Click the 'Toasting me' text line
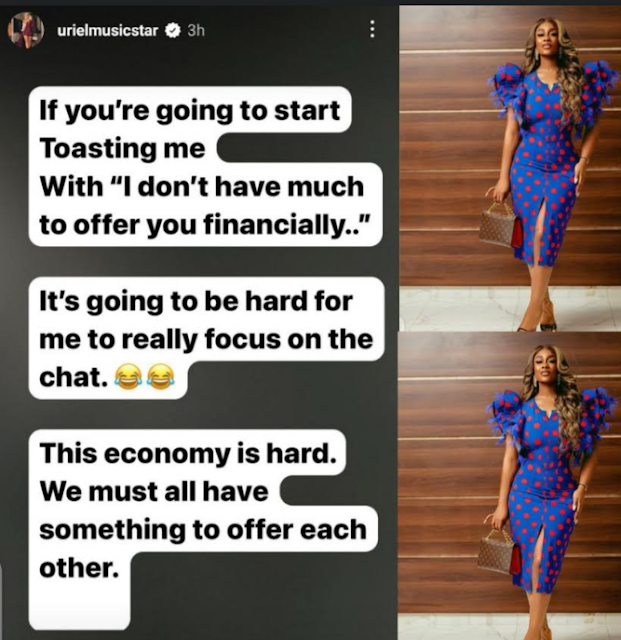The width and height of the screenshot is (621, 640). (122, 148)
